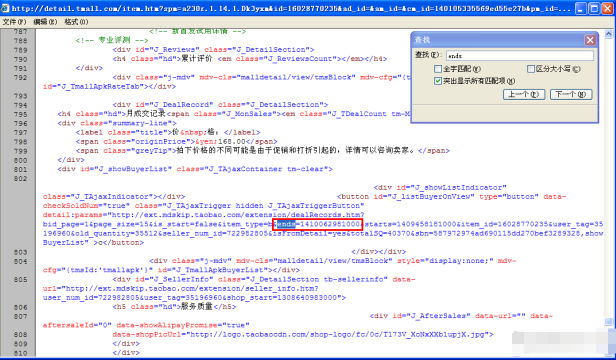The image size is (616, 360).
Task: Open the 格式(O) menu
Action: point(76,22)
